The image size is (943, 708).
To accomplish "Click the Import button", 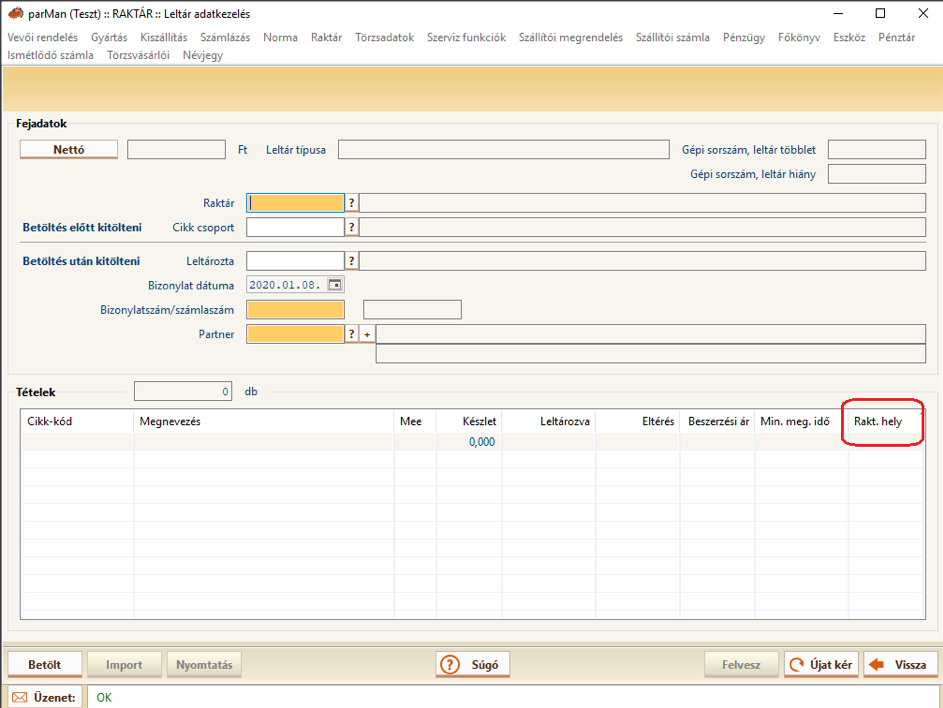I will click(x=124, y=665).
